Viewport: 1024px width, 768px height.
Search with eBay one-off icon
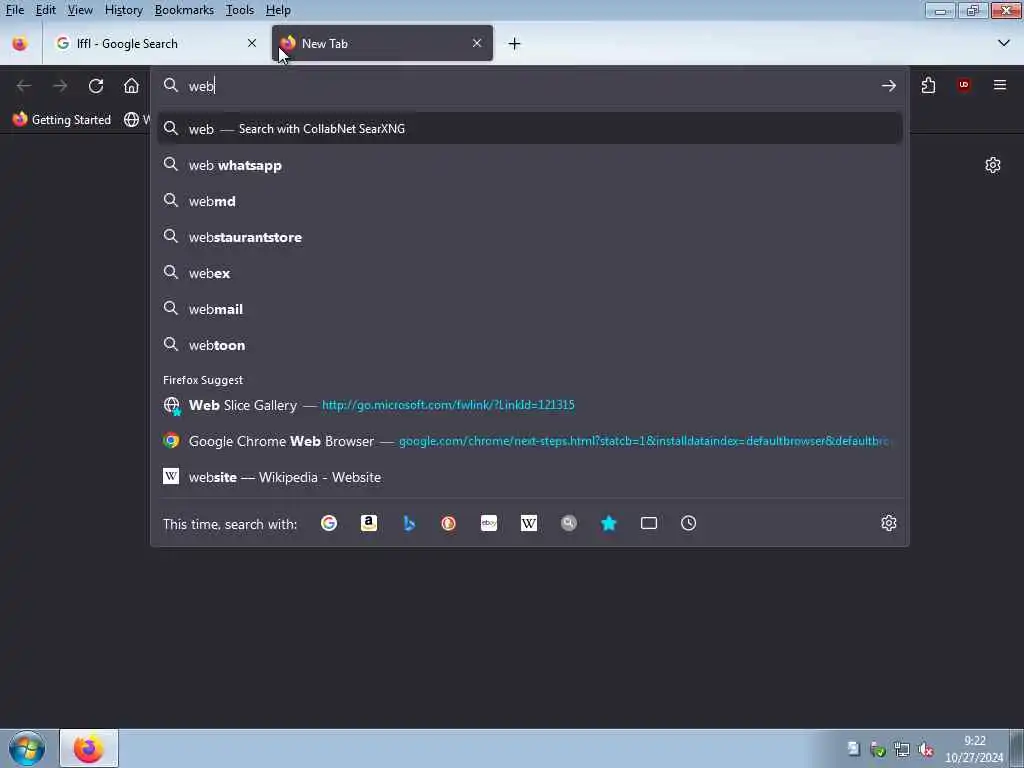pos(488,523)
